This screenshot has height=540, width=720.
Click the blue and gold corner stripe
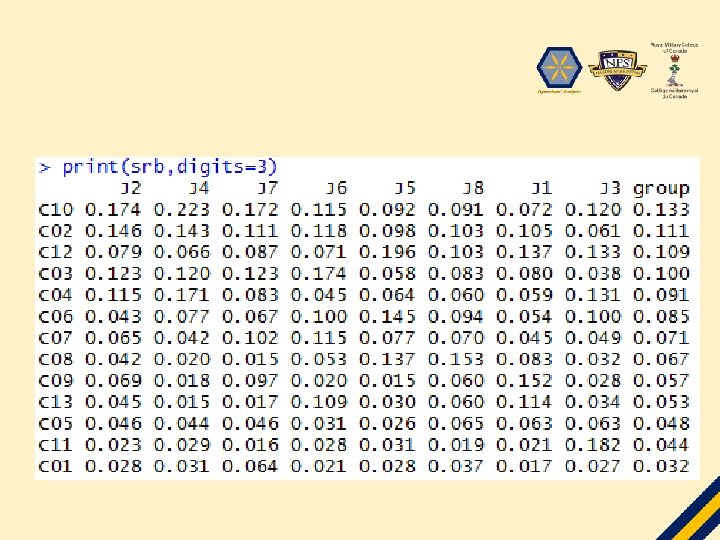[691, 511]
